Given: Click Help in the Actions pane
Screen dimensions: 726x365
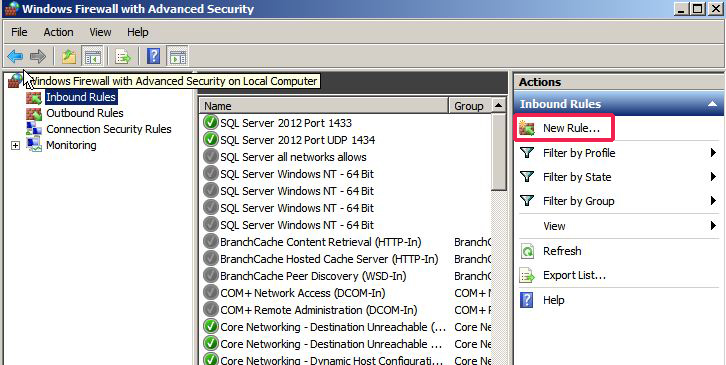Looking at the screenshot, I should (x=554, y=300).
